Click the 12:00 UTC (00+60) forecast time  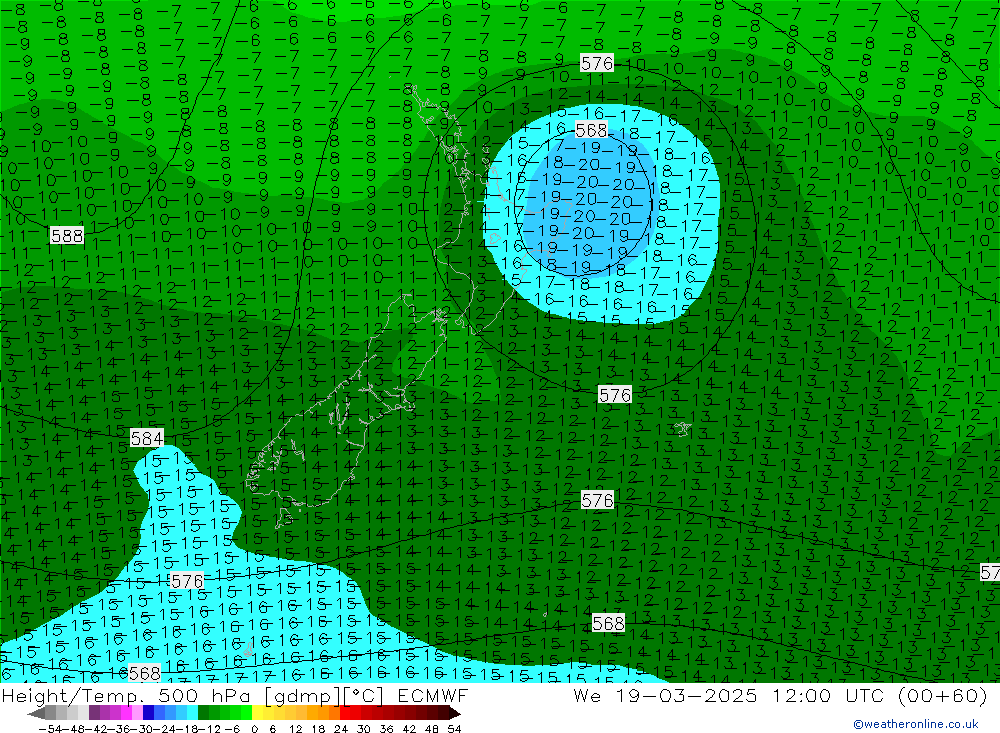click(x=880, y=696)
